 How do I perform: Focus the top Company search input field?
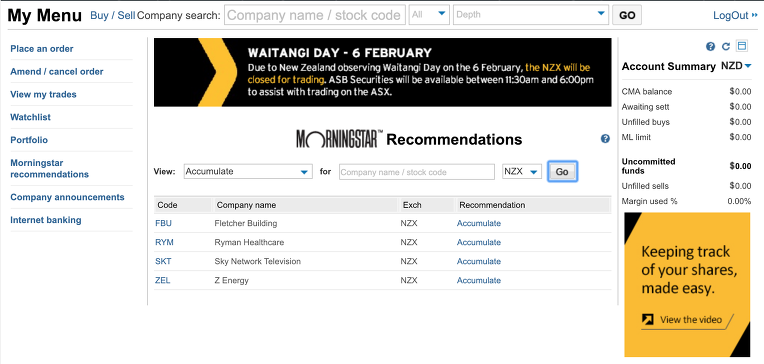tap(315, 15)
